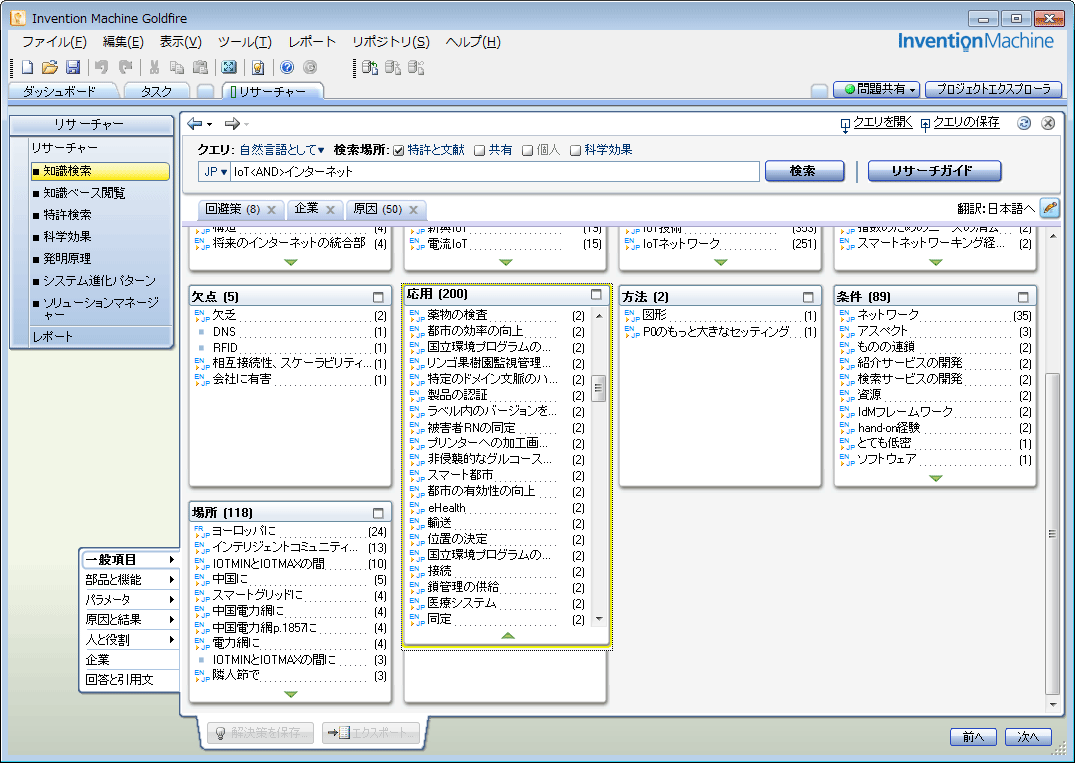Click the 応用 list scroll-down arrow
The height and width of the screenshot is (763, 1075).
pos(599,619)
